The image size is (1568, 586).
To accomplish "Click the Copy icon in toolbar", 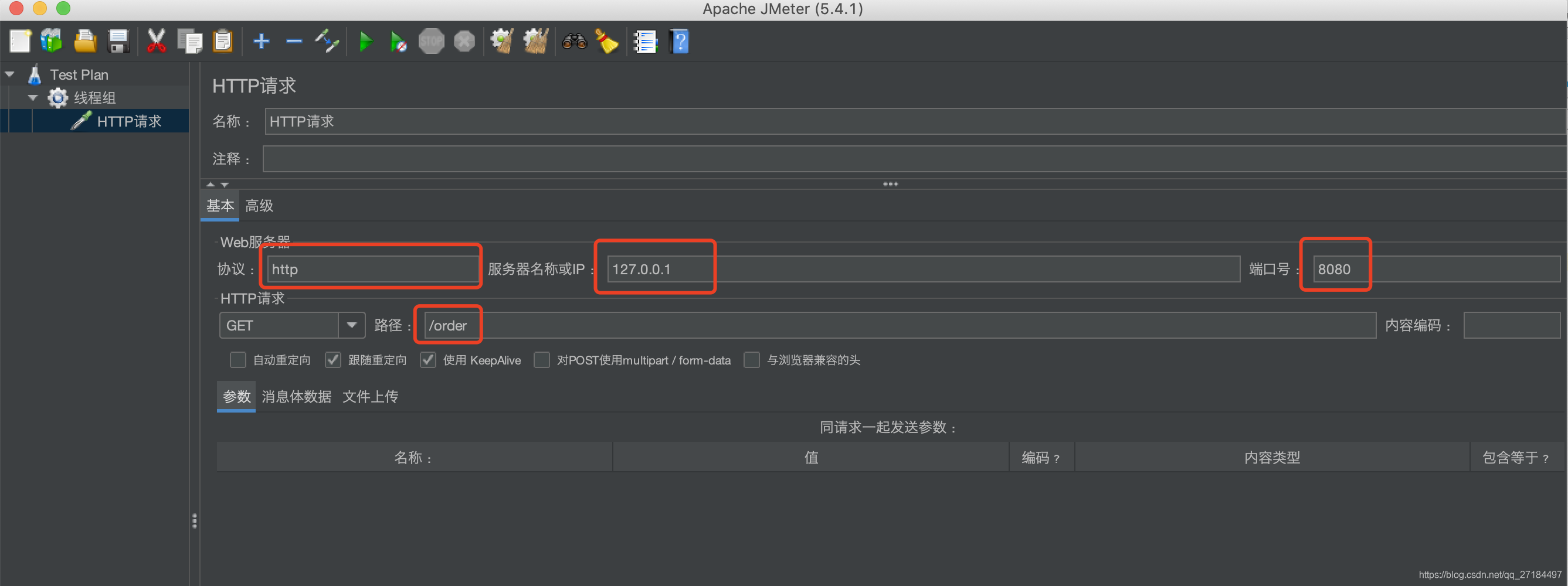I will pos(190,42).
